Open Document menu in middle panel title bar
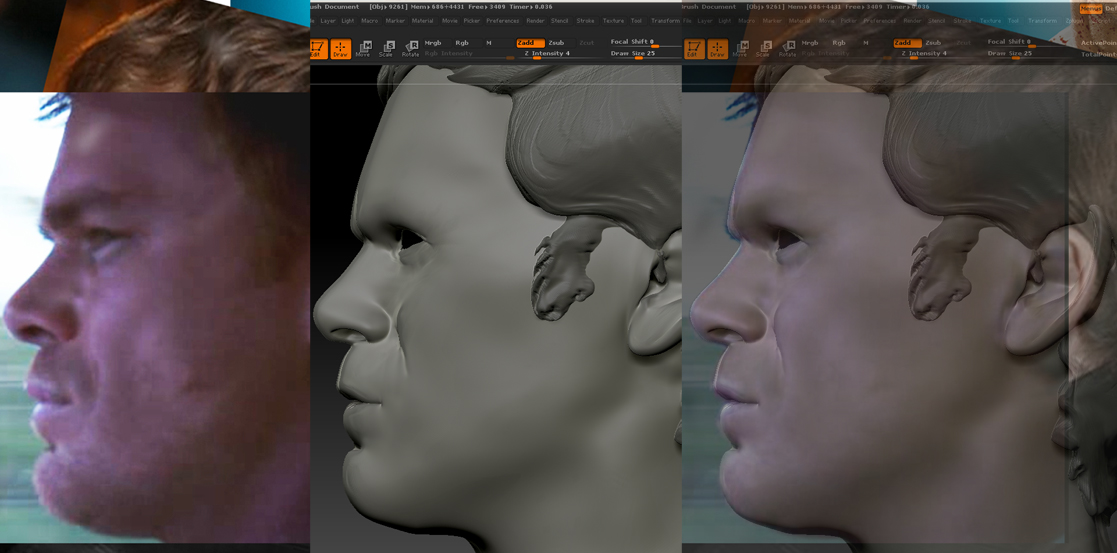Screen dimensions: 1117x553 (x=343, y=6)
